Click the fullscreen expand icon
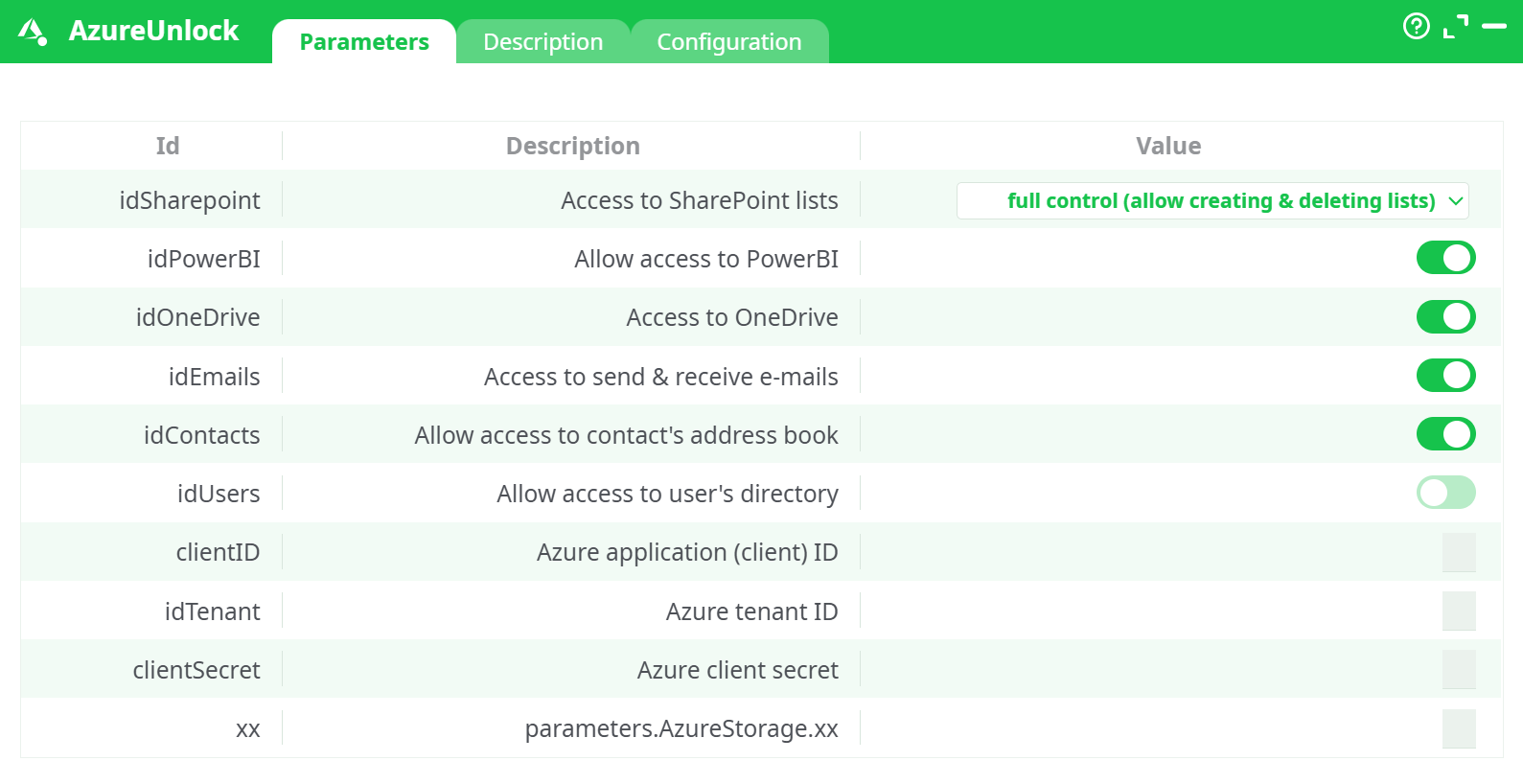This screenshot has width=1523, height=784. click(x=1456, y=27)
